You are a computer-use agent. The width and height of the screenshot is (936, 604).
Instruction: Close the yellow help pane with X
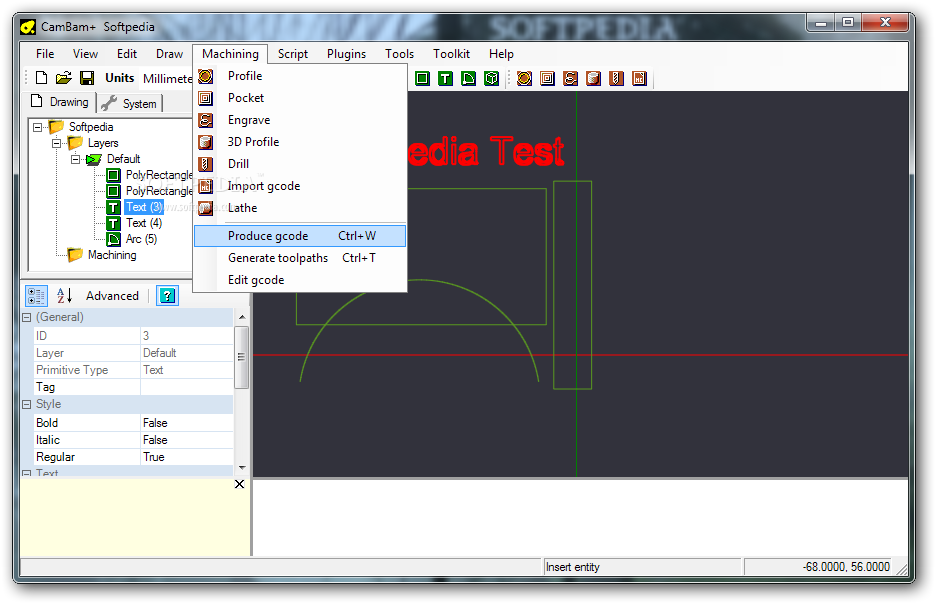239,484
